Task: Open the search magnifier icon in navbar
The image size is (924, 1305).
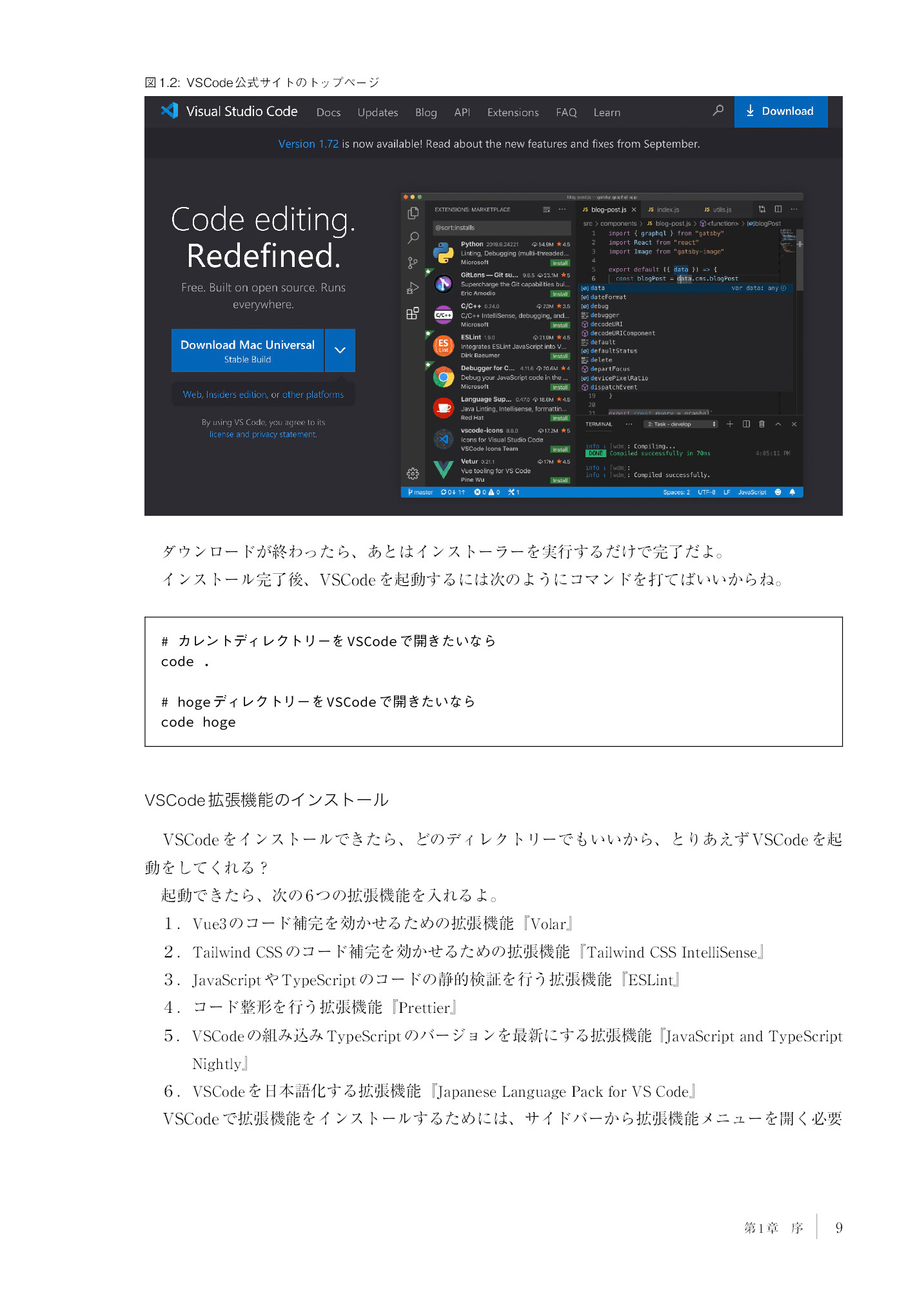Action: pyautogui.click(x=718, y=111)
